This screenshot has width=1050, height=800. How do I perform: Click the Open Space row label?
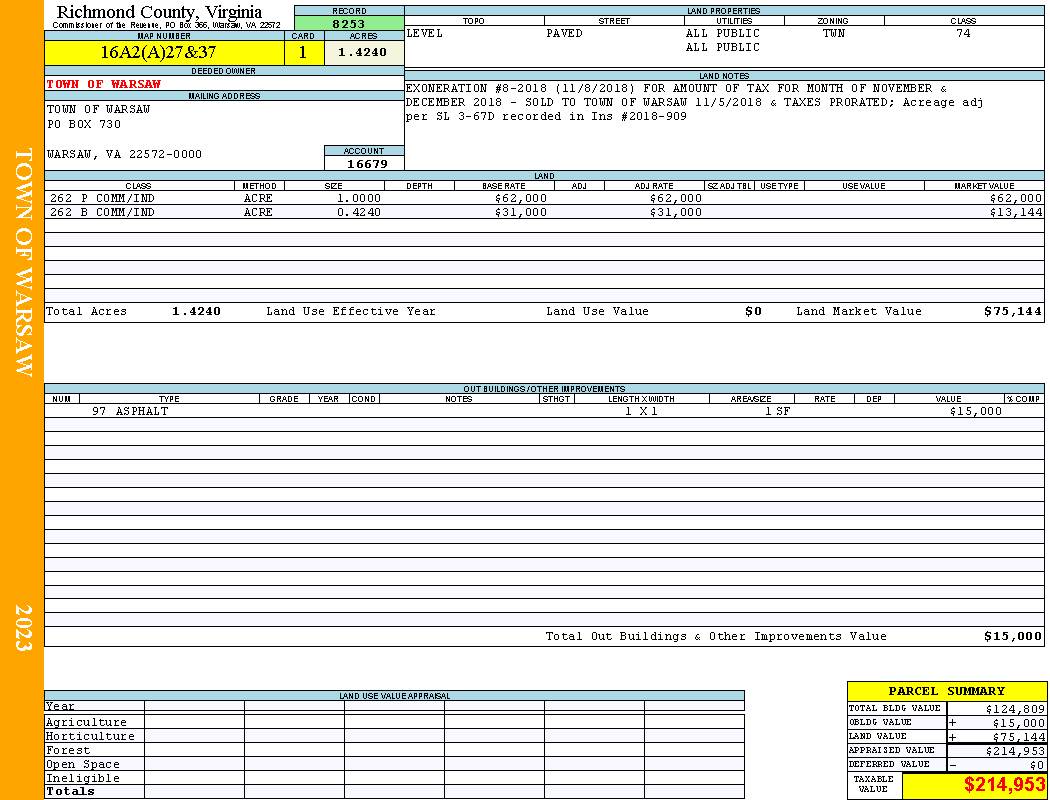pyautogui.click(x=82, y=765)
